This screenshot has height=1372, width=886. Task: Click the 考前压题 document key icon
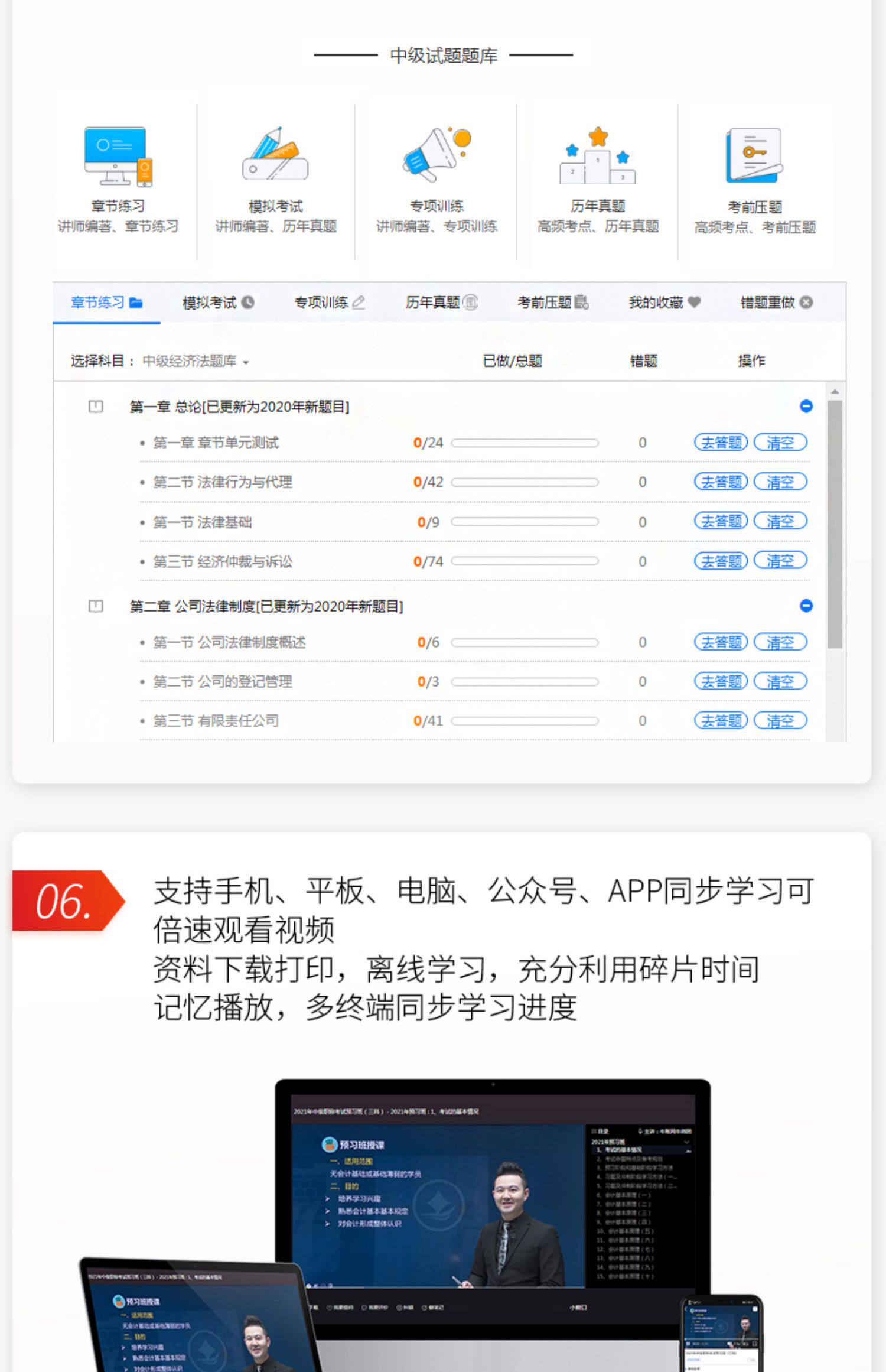754,155
